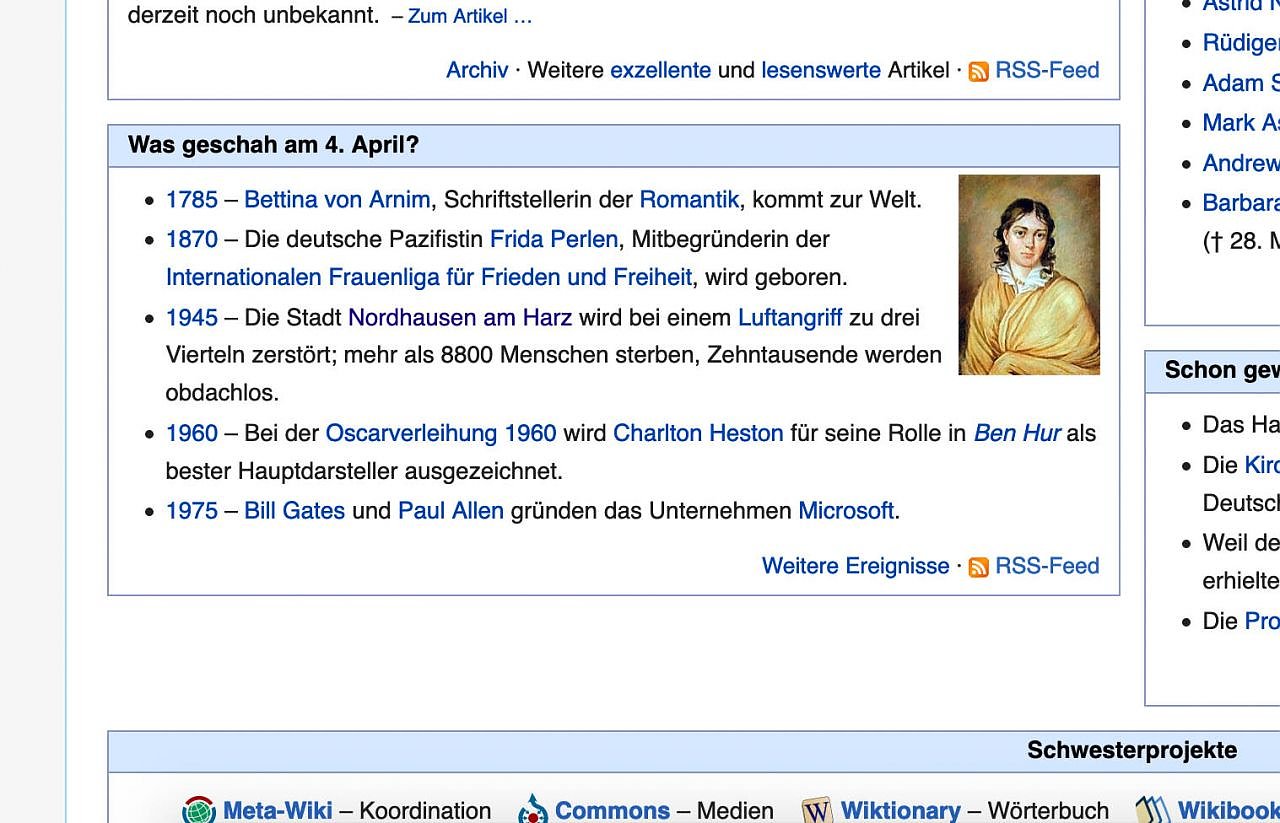Open the Frida Perlen article link
The image size is (1280, 823).
coord(553,239)
